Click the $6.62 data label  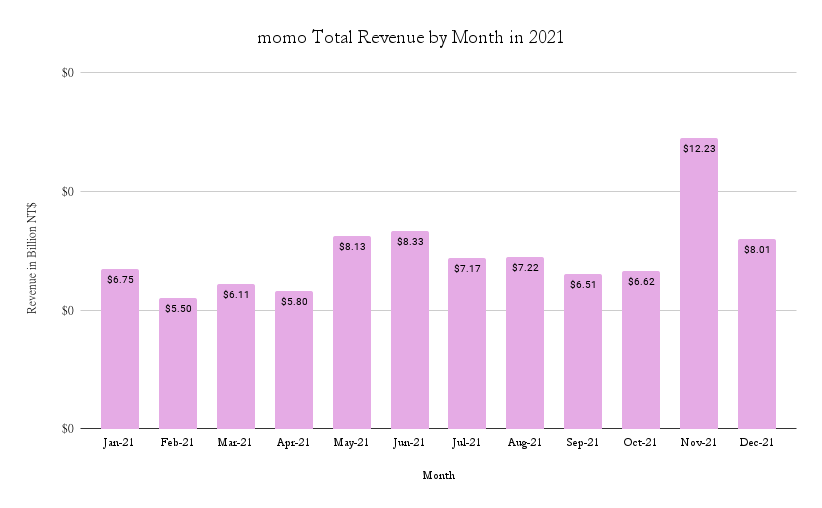pyautogui.click(x=641, y=282)
